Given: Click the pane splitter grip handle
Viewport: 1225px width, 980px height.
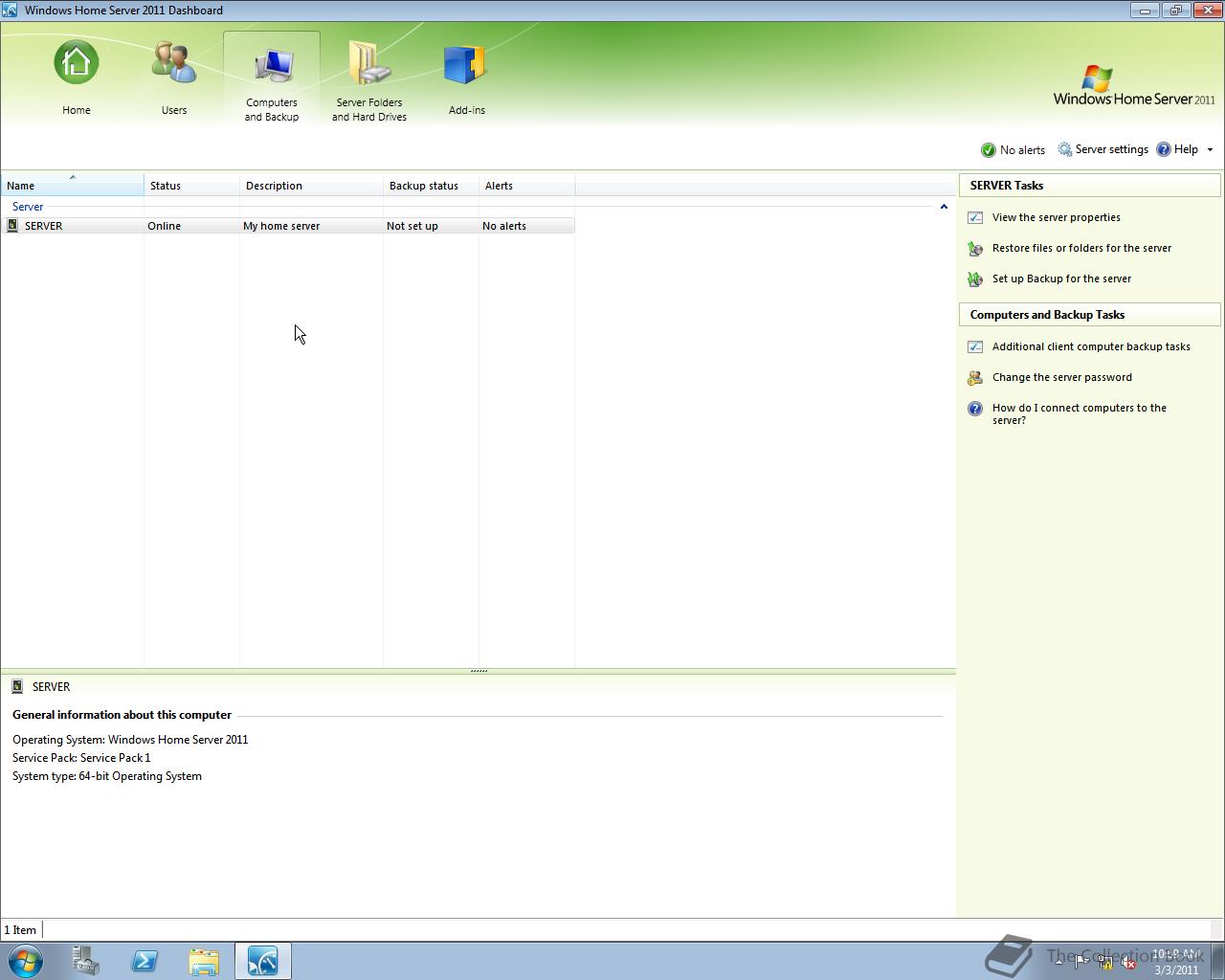Looking at the screenshot, I should 479,671.
